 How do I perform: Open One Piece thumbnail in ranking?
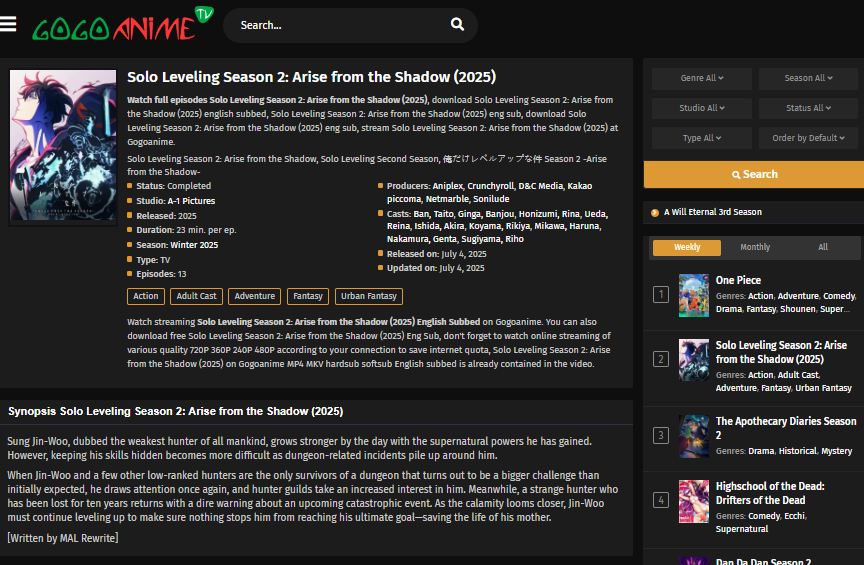pos(694,295)
